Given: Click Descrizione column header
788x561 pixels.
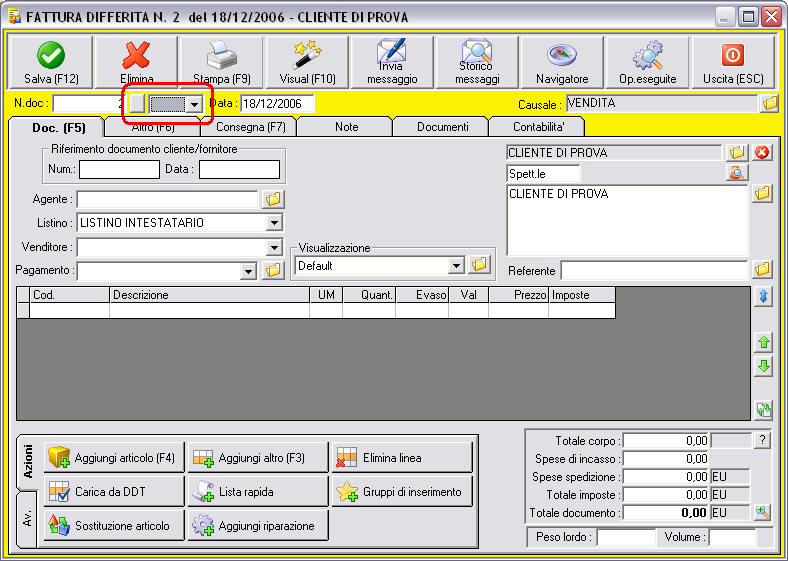Looking at the screenshot, I should (210, 295).
